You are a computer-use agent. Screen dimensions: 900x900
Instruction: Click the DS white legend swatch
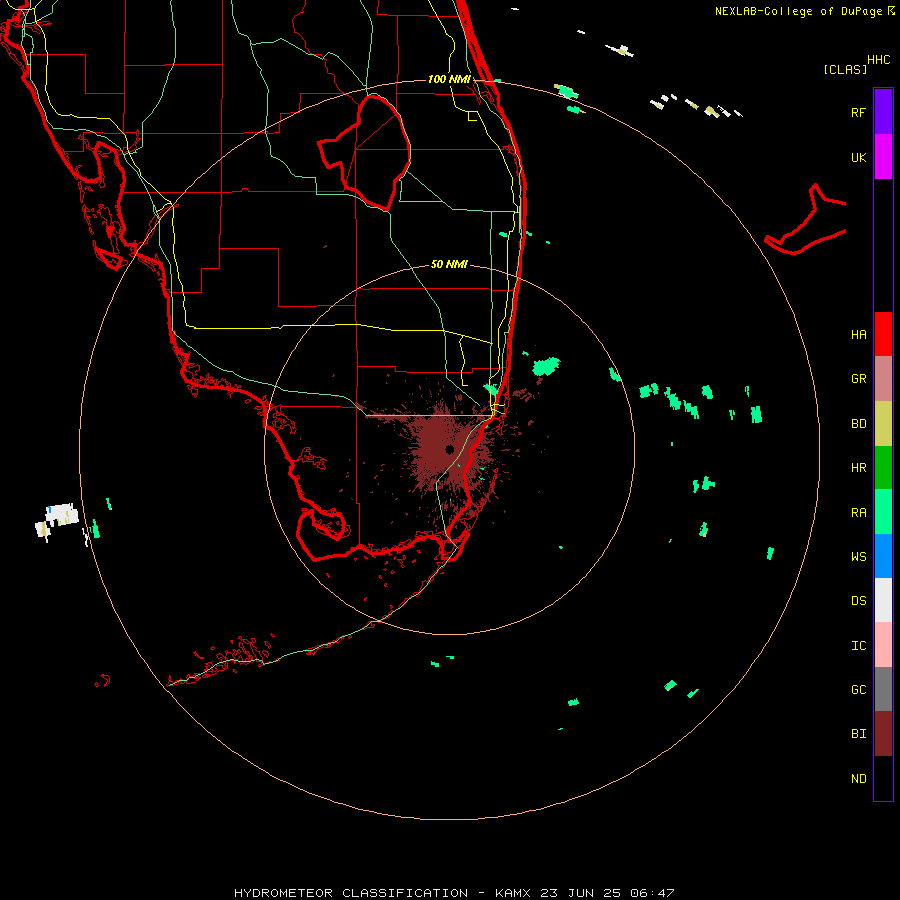click(x=883, y=600)
